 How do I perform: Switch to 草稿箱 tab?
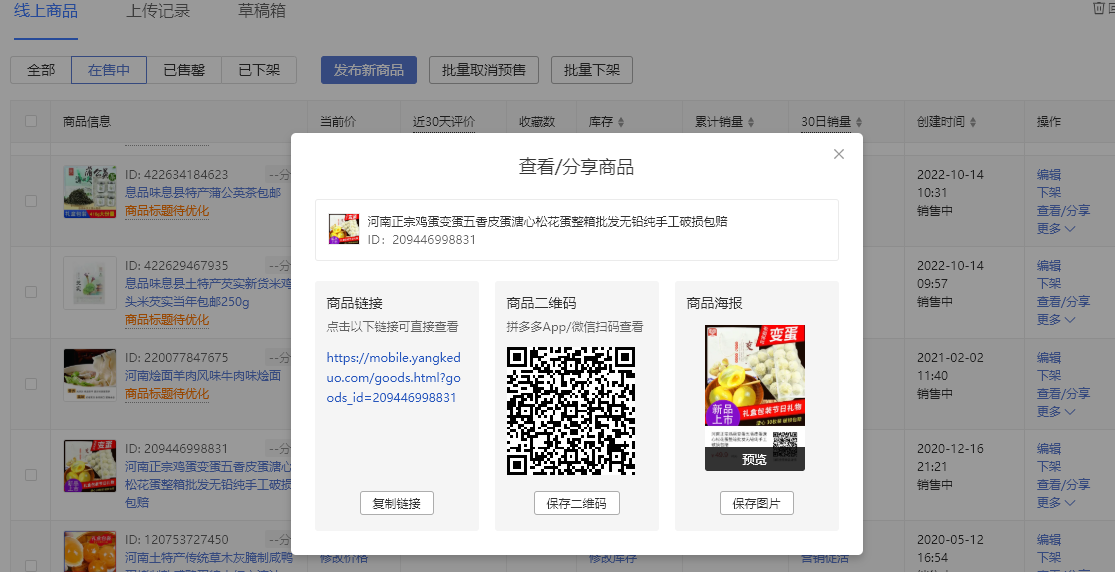pos(262,11)
